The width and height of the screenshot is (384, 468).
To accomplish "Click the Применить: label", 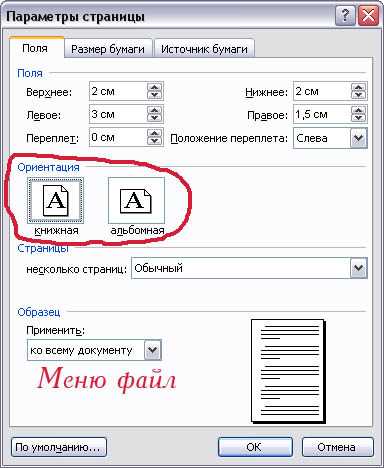I will pyautogui.click(x=55, y=330).
